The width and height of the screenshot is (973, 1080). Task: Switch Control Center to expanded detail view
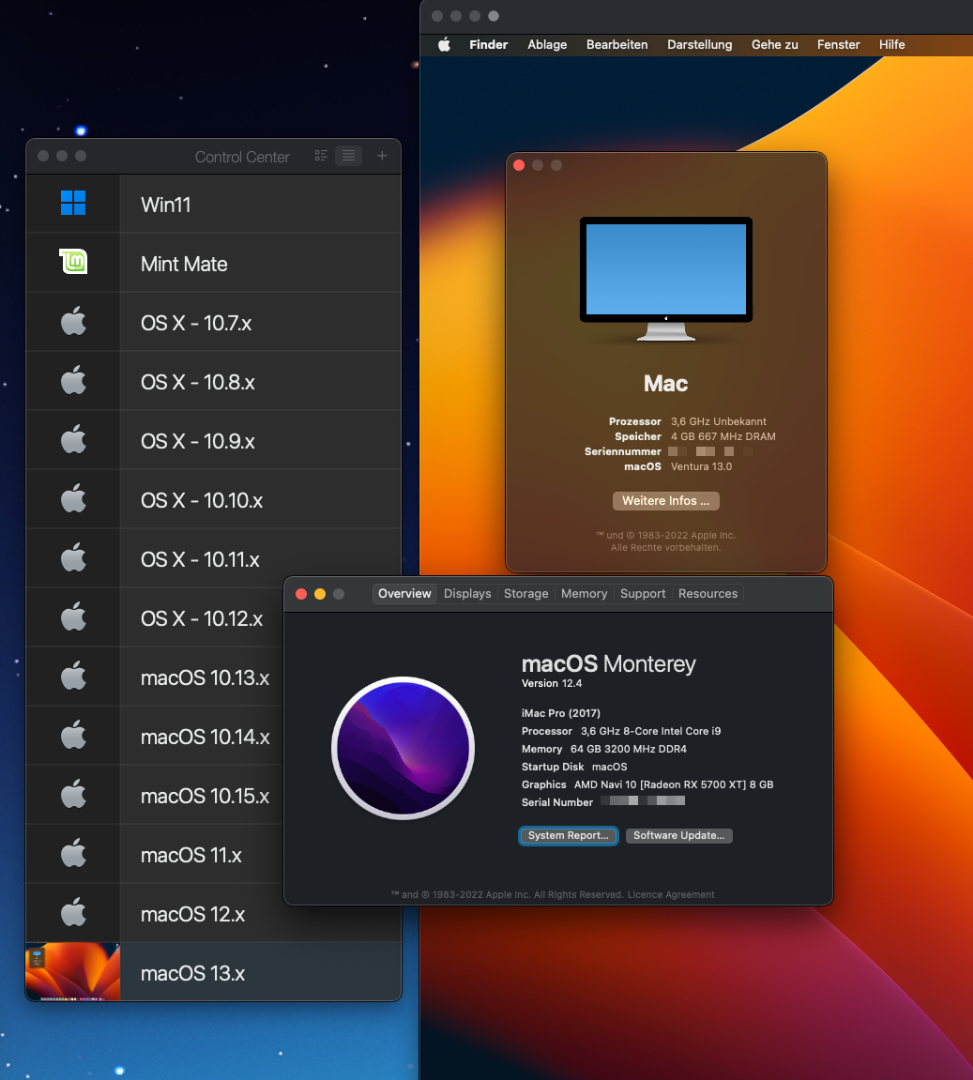click(321, 156)
